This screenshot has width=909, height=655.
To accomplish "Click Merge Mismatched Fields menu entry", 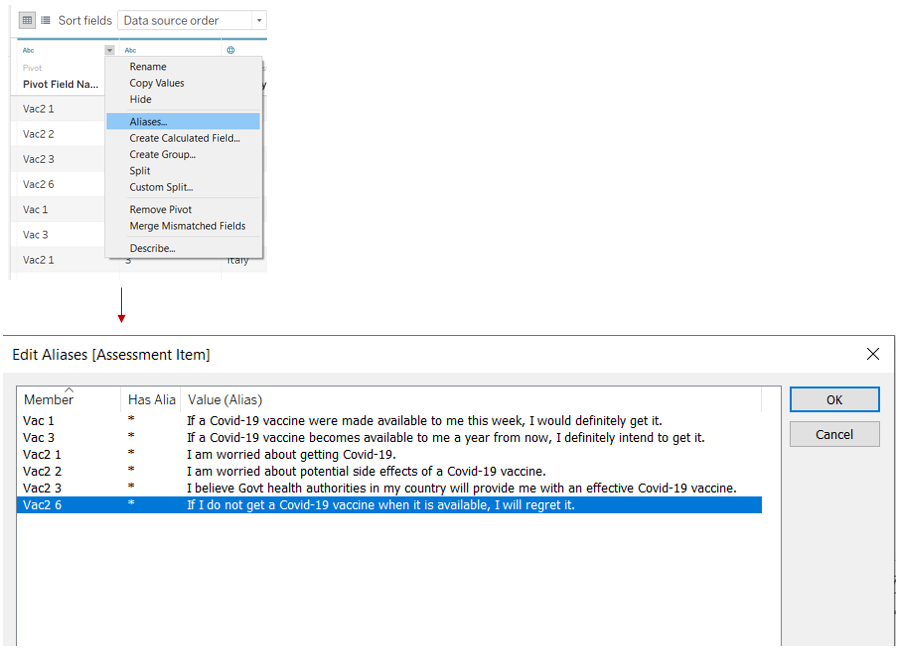I will (x=187, y=226).
